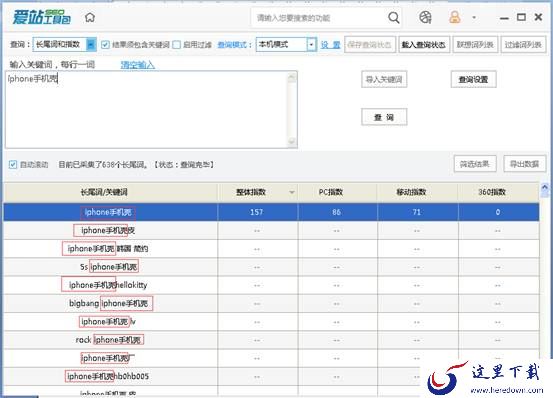
Task: Sort by the 整体指数 column header
Action: (x=257, y=192)
